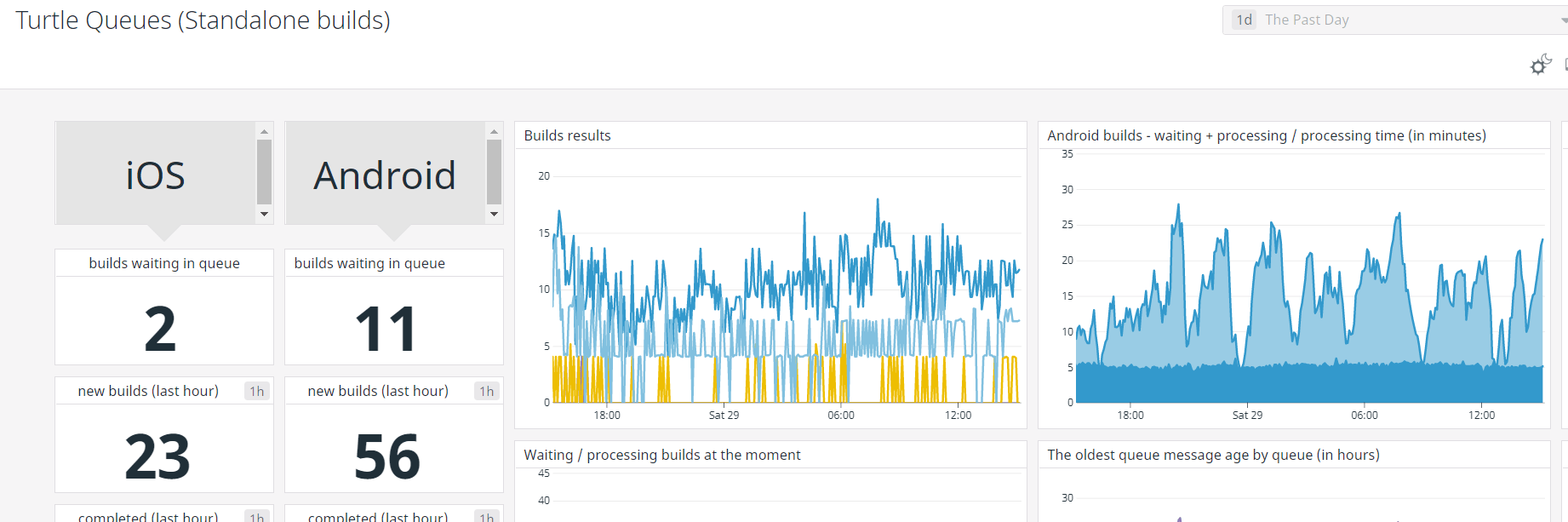Open the "The Past Day" time range dropdown

pyautogui.click(x=1396, y=20)
